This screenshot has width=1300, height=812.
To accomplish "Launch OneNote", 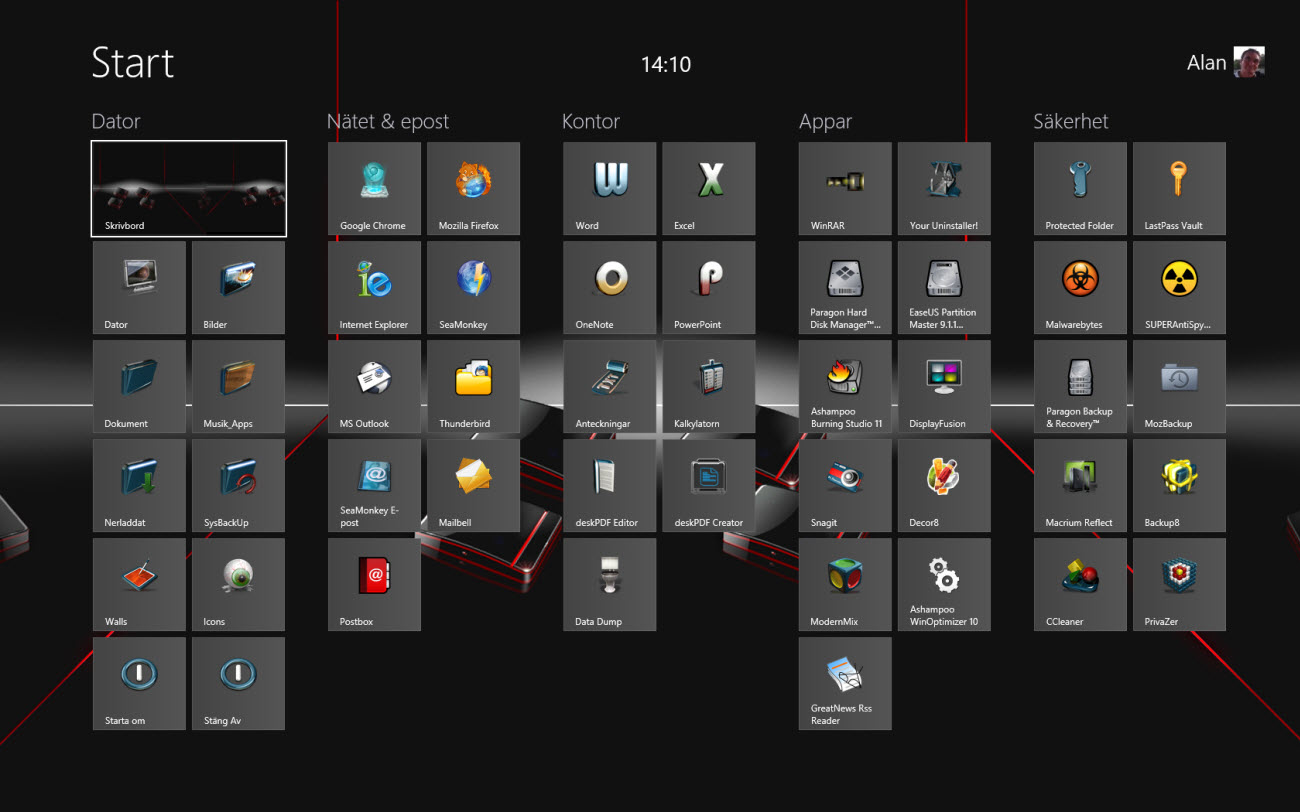I will 610,287.
